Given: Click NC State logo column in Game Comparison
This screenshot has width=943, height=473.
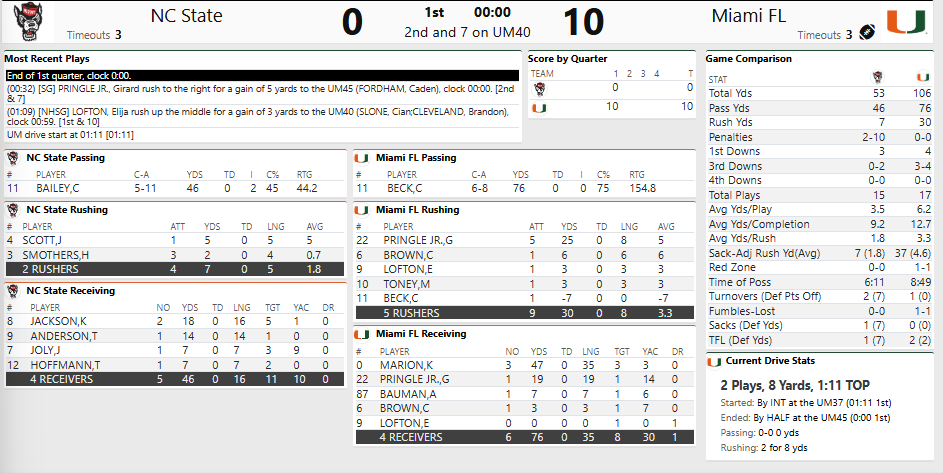Looking at the screenshot, I should [877, 77].
